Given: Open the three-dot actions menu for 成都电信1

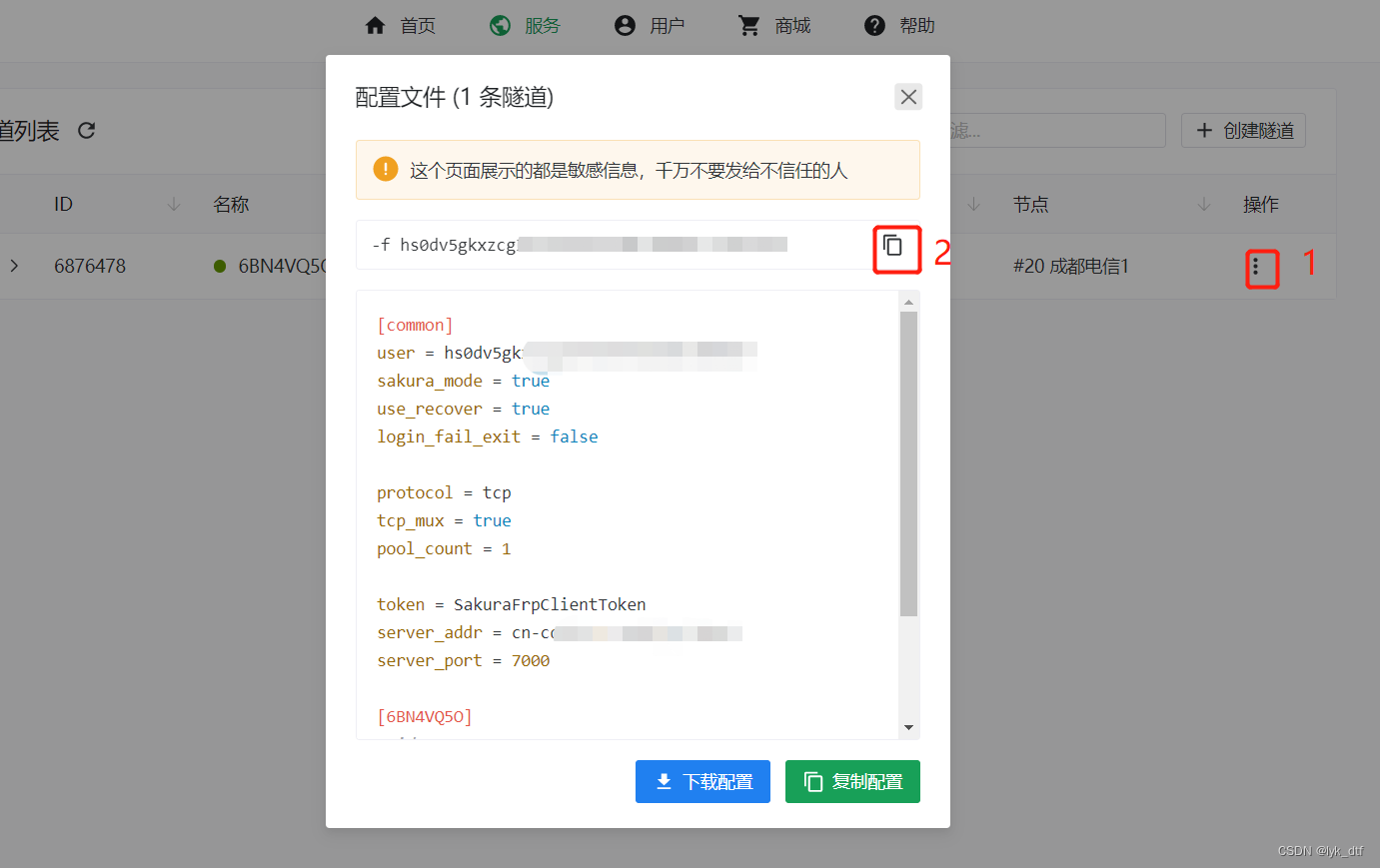Looking at the screenshot, I should click(x=1256, y=267).
